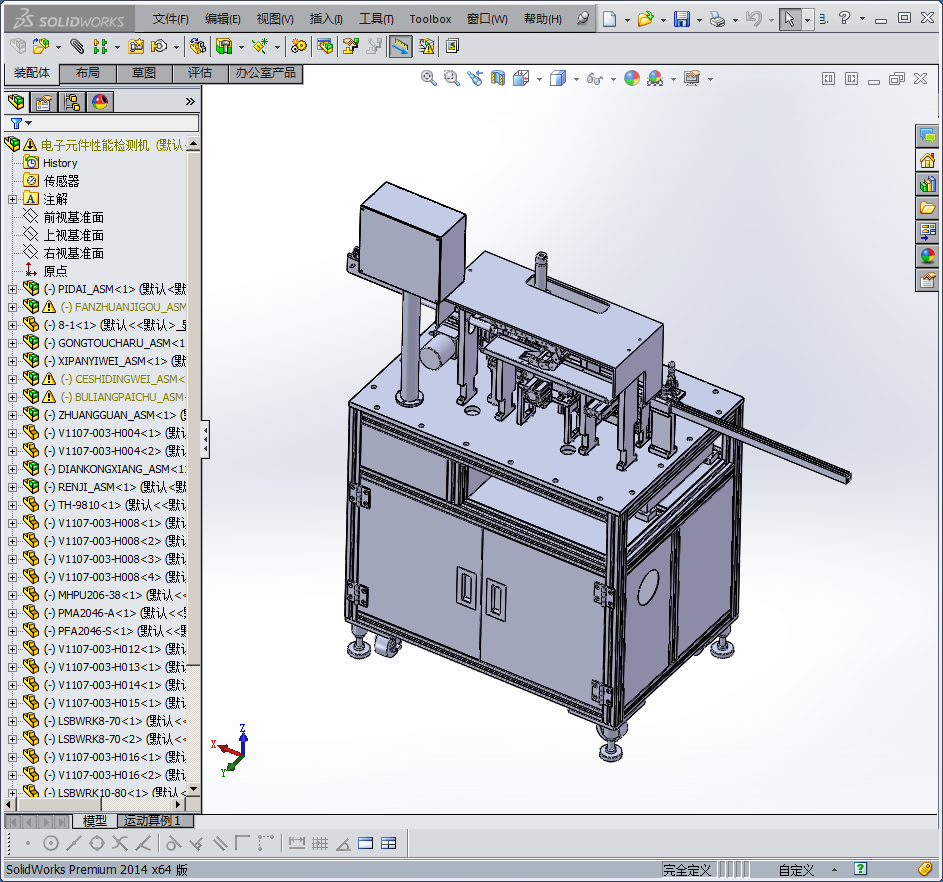Click the 自定义 status bar button

pos(796,870)
